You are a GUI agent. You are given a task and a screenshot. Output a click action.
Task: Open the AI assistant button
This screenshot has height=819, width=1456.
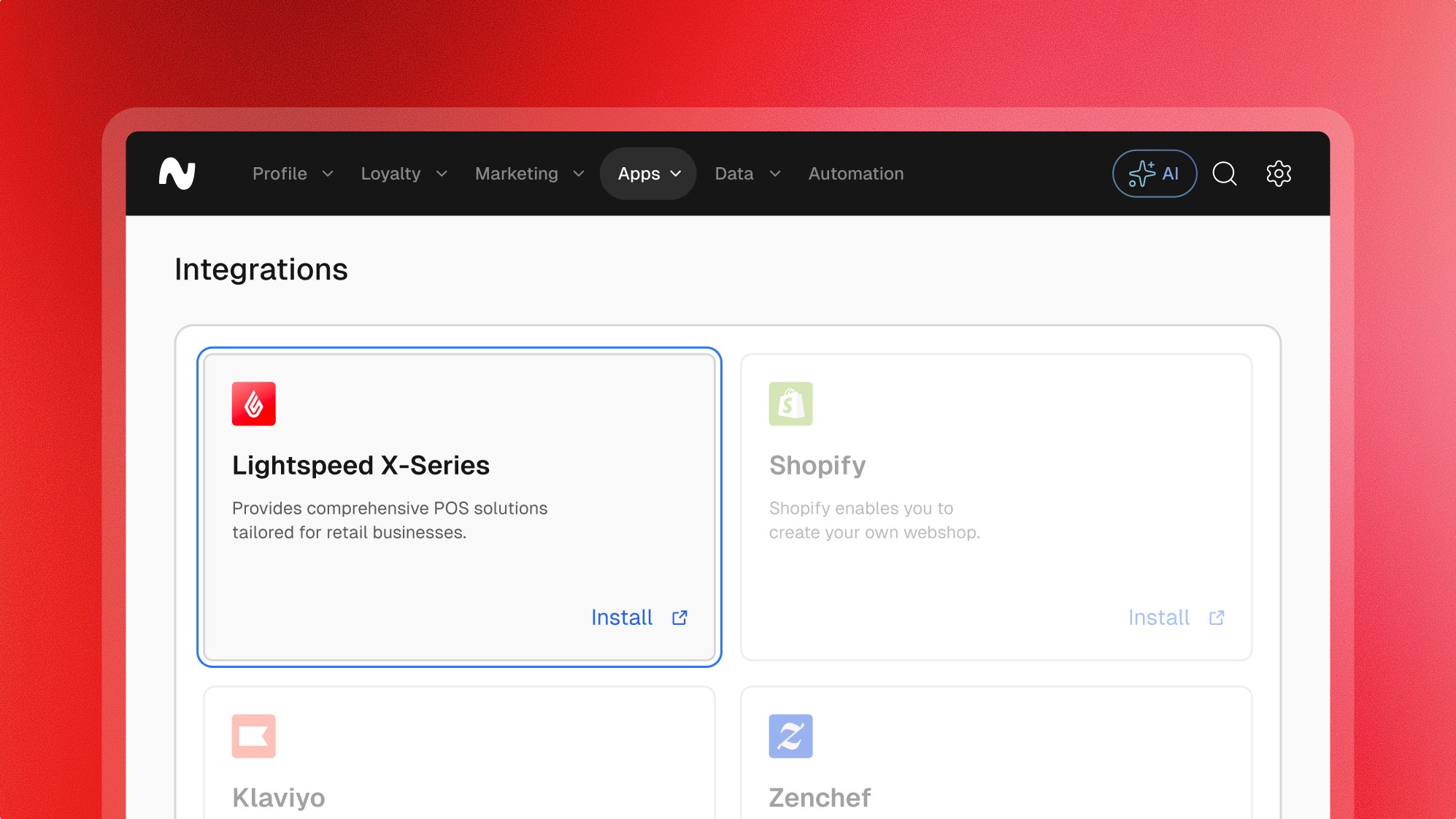1154,174
